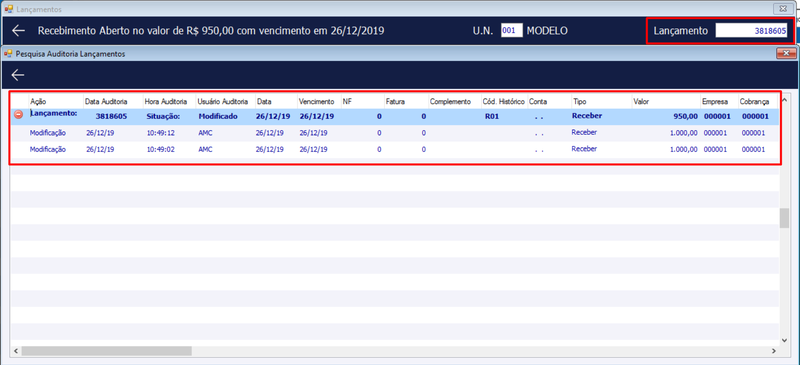Click the Vencimento column header
Viewport: 800px width, 365px height.
[x=316, y=102]
